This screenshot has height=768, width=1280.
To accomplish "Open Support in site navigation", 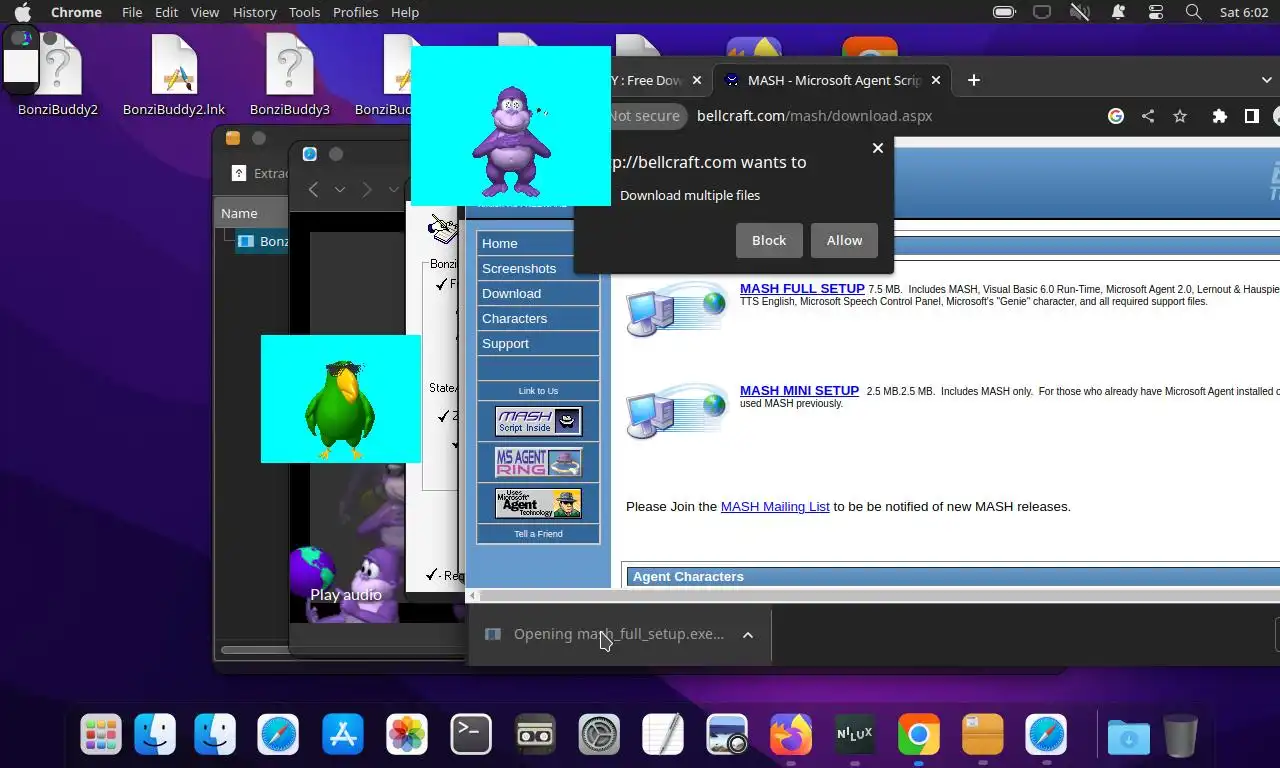I will pos(538,343).
